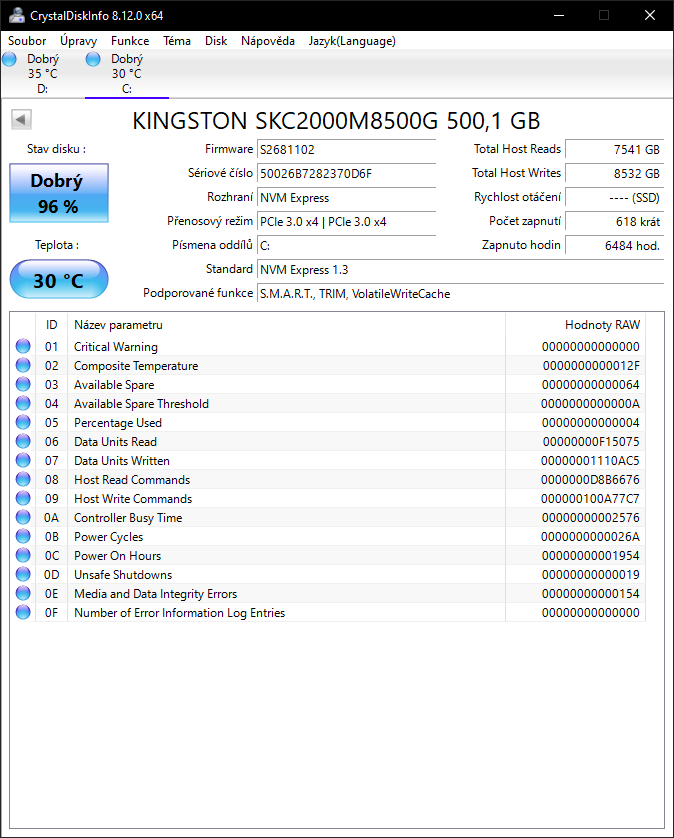Image resolution: width=674 pixels, height=838 pixels.
Task: Open the Soubor menu
Action: [27, 41]
